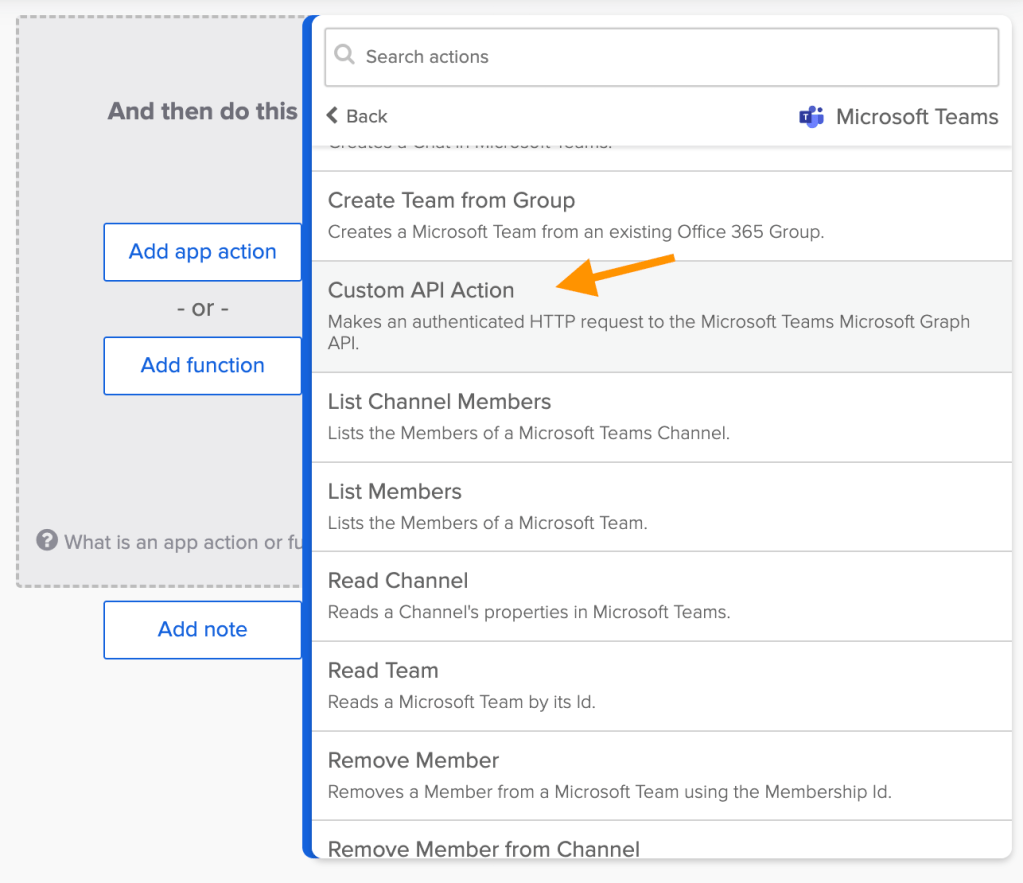
Task: Click the magnifying glass search icon
Action: point(345,55)
